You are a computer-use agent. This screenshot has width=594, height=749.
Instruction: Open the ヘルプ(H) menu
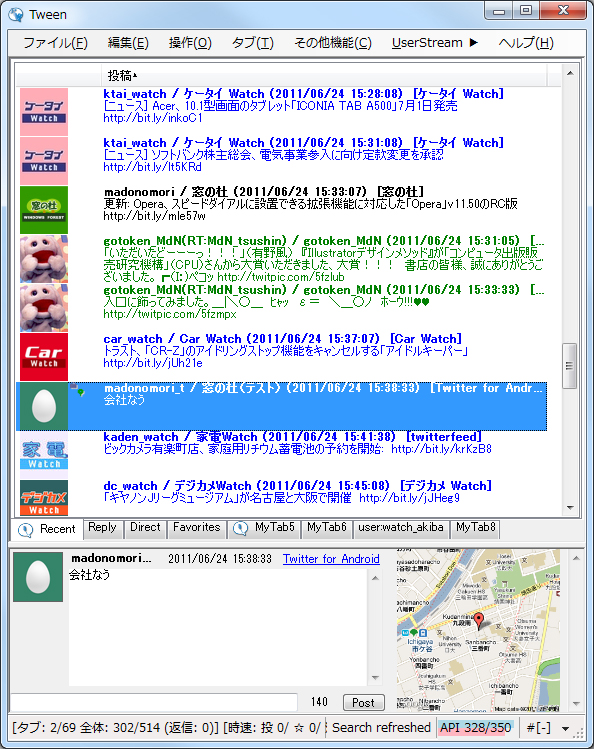click(526, 43)
